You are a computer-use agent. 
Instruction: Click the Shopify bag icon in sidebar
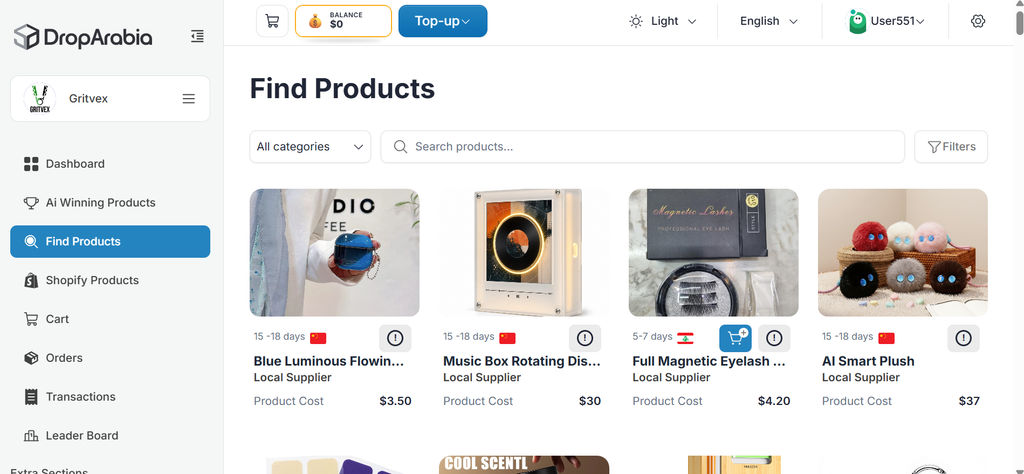[31, 280]
